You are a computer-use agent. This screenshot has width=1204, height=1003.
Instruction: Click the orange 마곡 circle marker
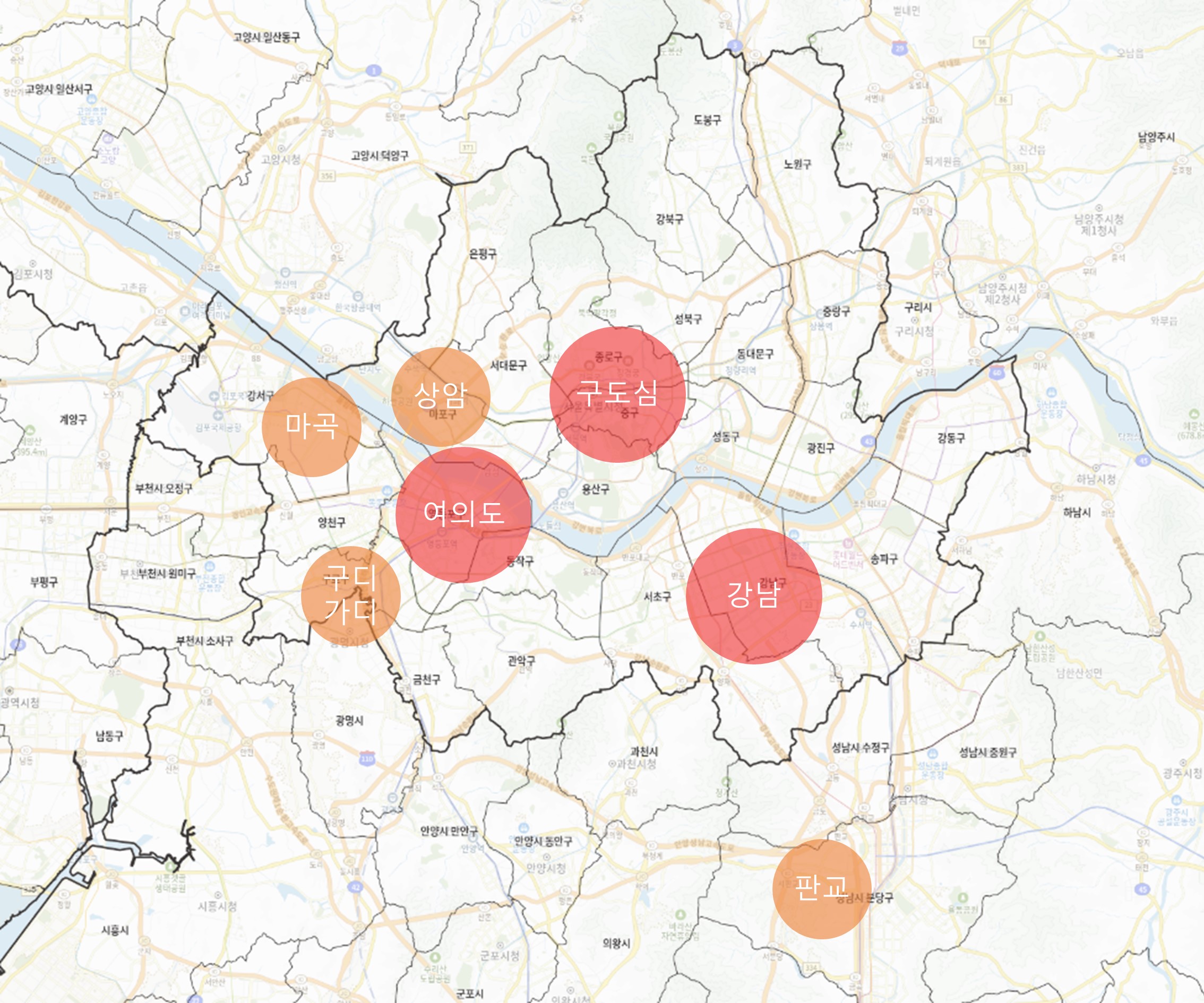click(311, 427)
